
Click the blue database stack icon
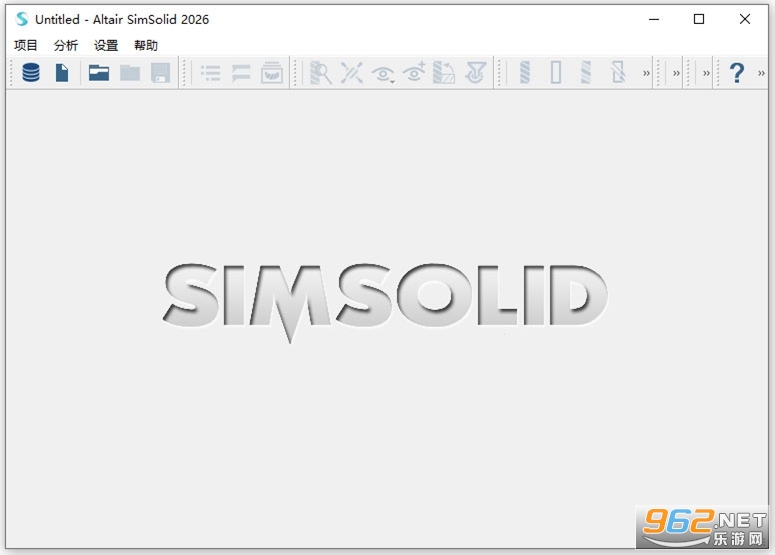click(x=31, y=73)
